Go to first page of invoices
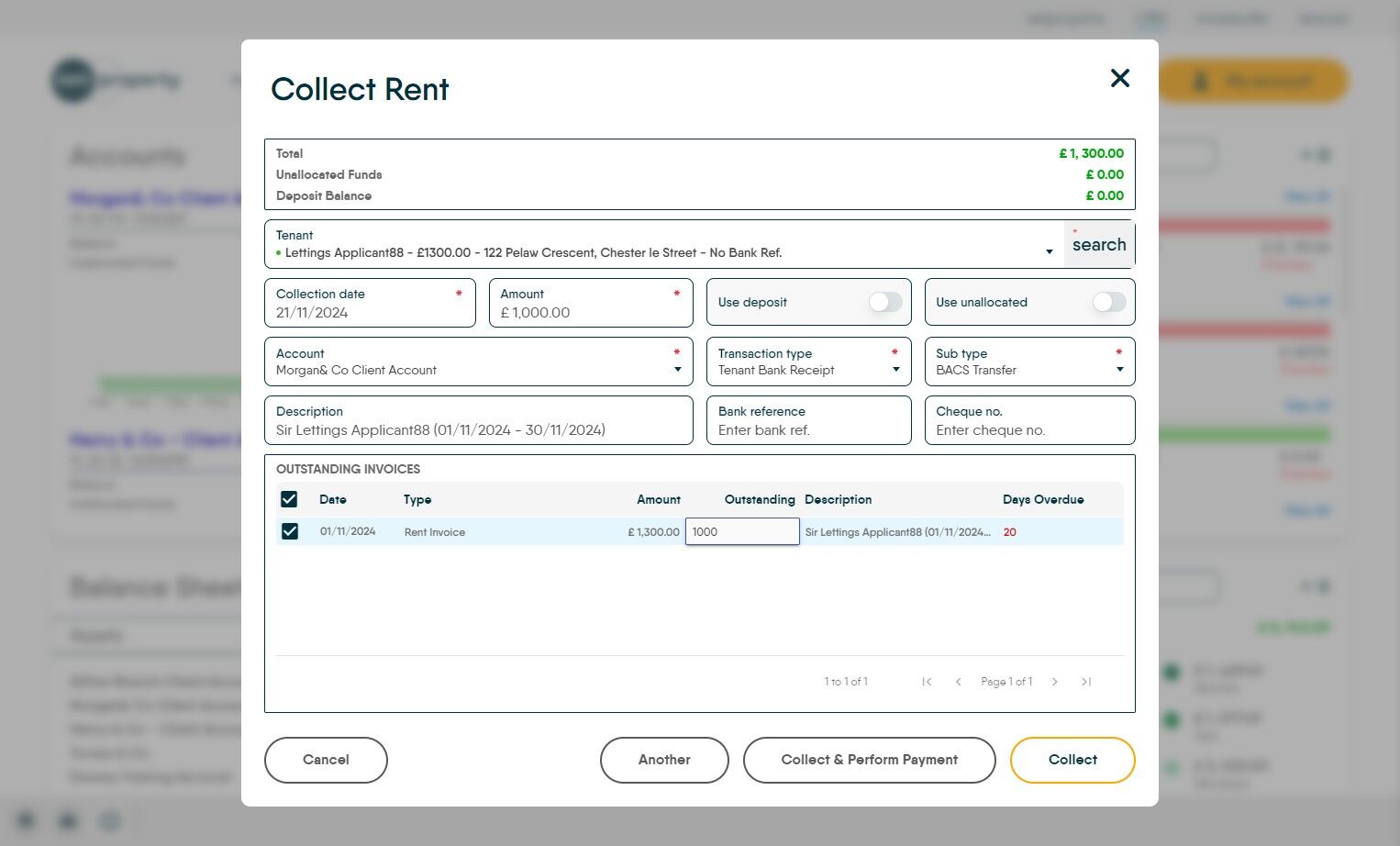This screenshot has width=1400, height=846. click(x=927, y=682)
